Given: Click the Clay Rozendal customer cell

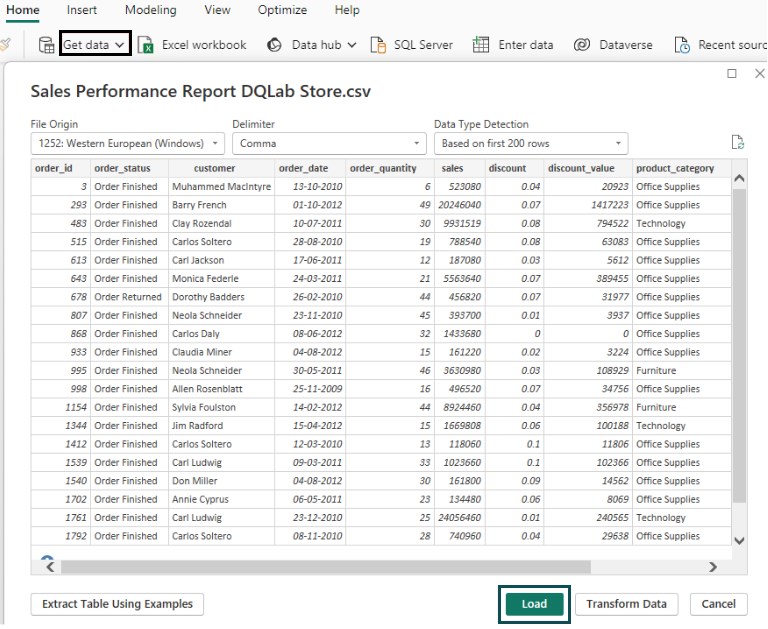Looking at the screenshot, I should coord(221,223).
